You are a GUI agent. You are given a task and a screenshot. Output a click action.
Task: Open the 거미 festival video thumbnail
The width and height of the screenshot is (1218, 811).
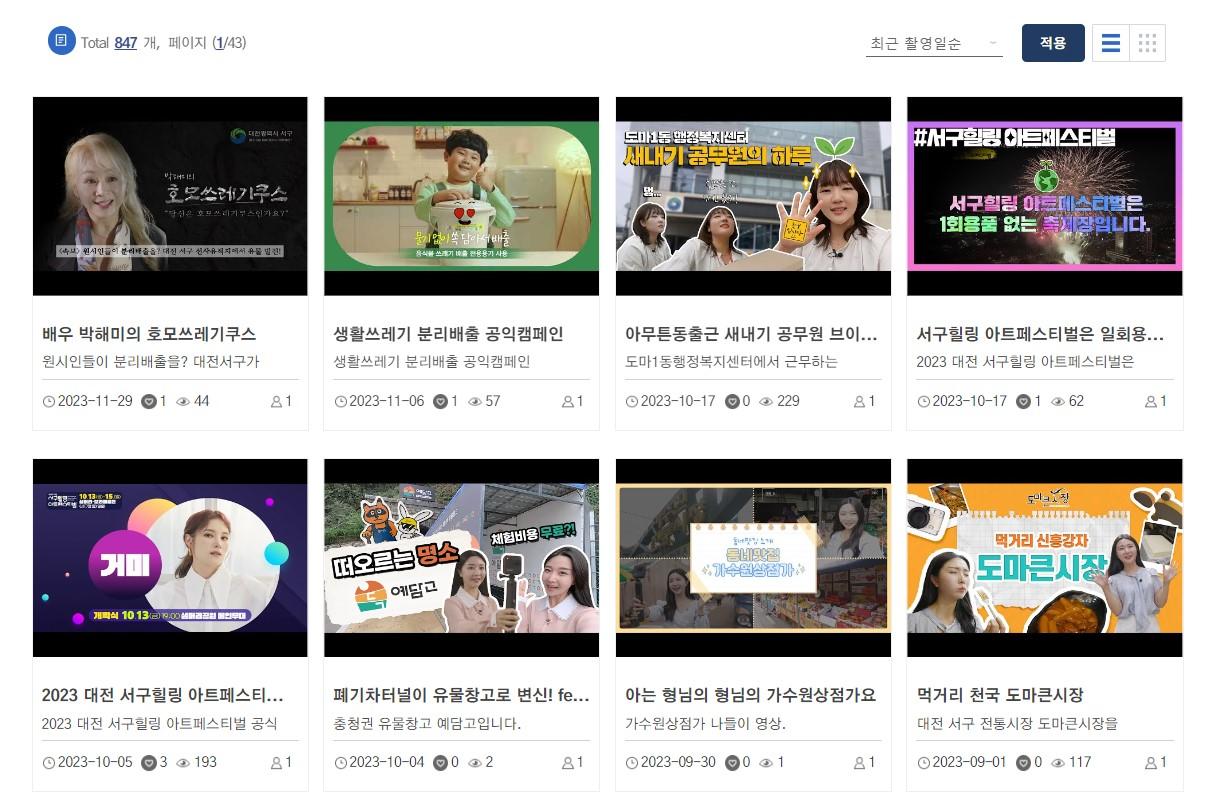(x=170, y=558)
